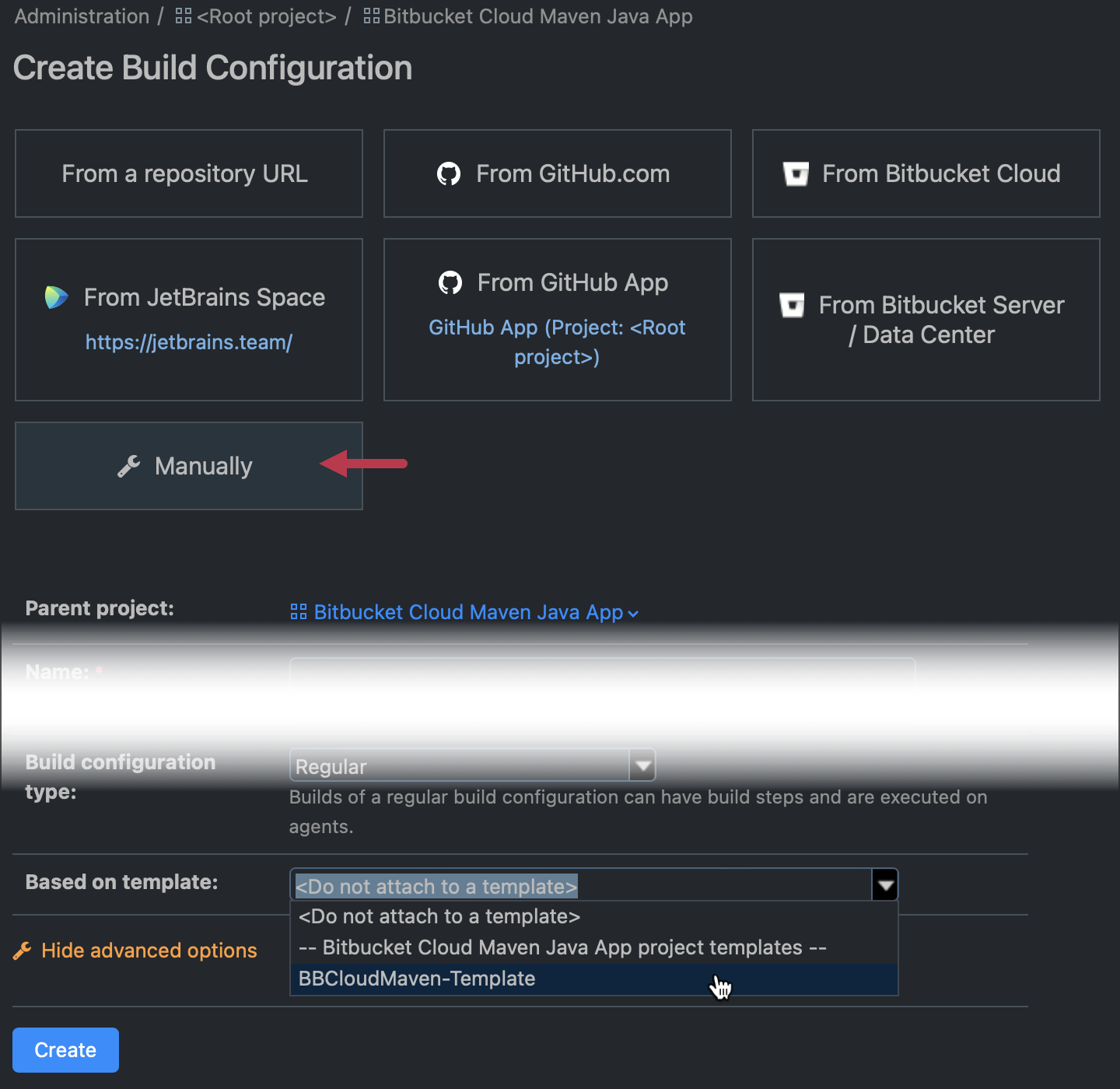Screen dimensions: 1120x1089
Task: Select BBCloudMaven-Template from the list
Action: [594, 979]
